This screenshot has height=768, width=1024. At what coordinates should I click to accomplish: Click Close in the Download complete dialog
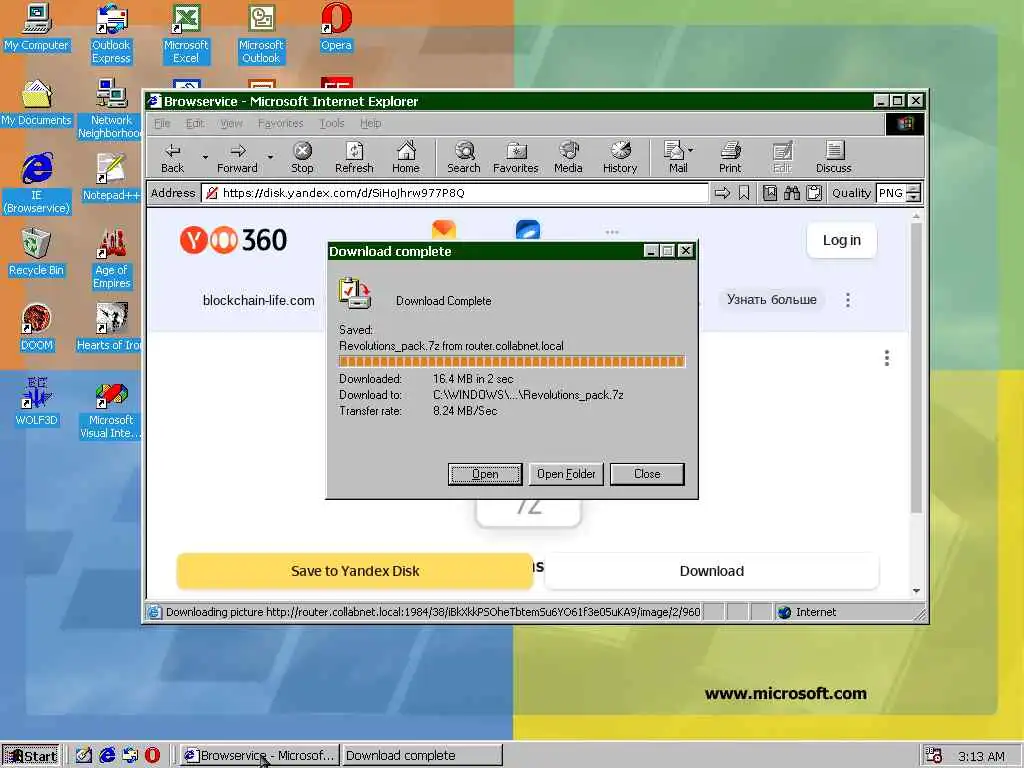pos(647,474)
